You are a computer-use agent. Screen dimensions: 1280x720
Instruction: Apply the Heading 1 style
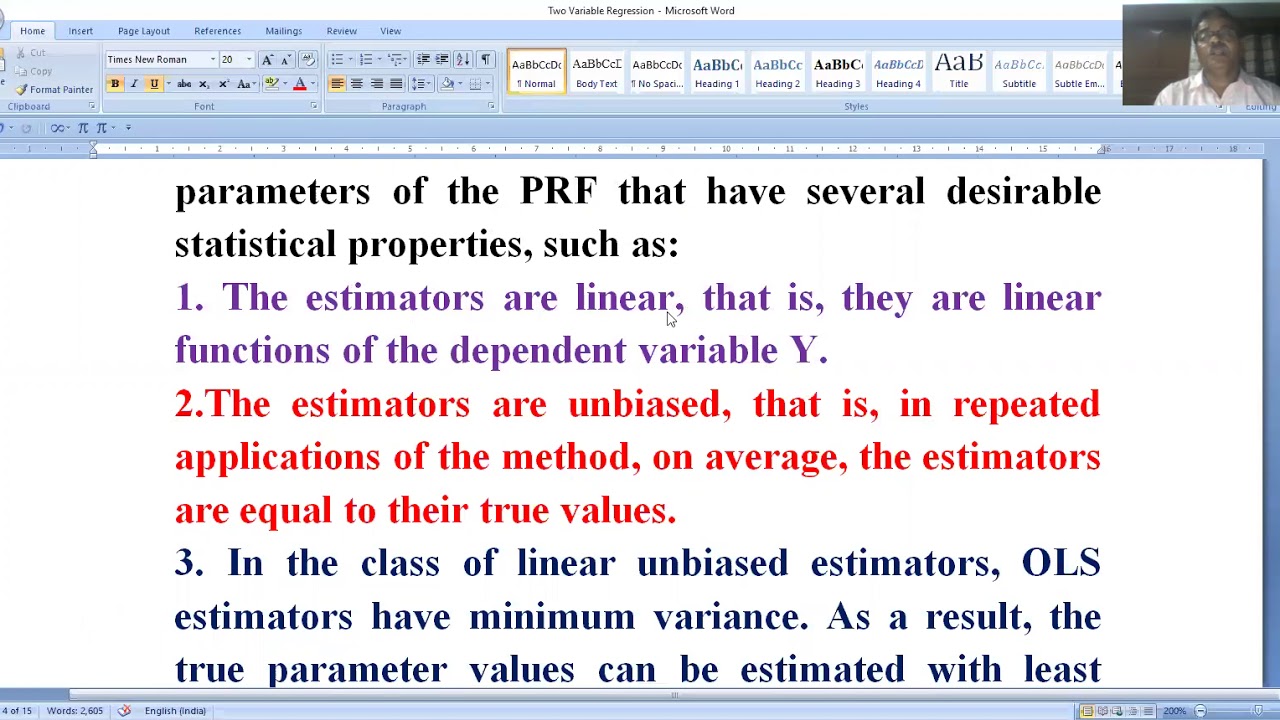(x=717, y=72)
